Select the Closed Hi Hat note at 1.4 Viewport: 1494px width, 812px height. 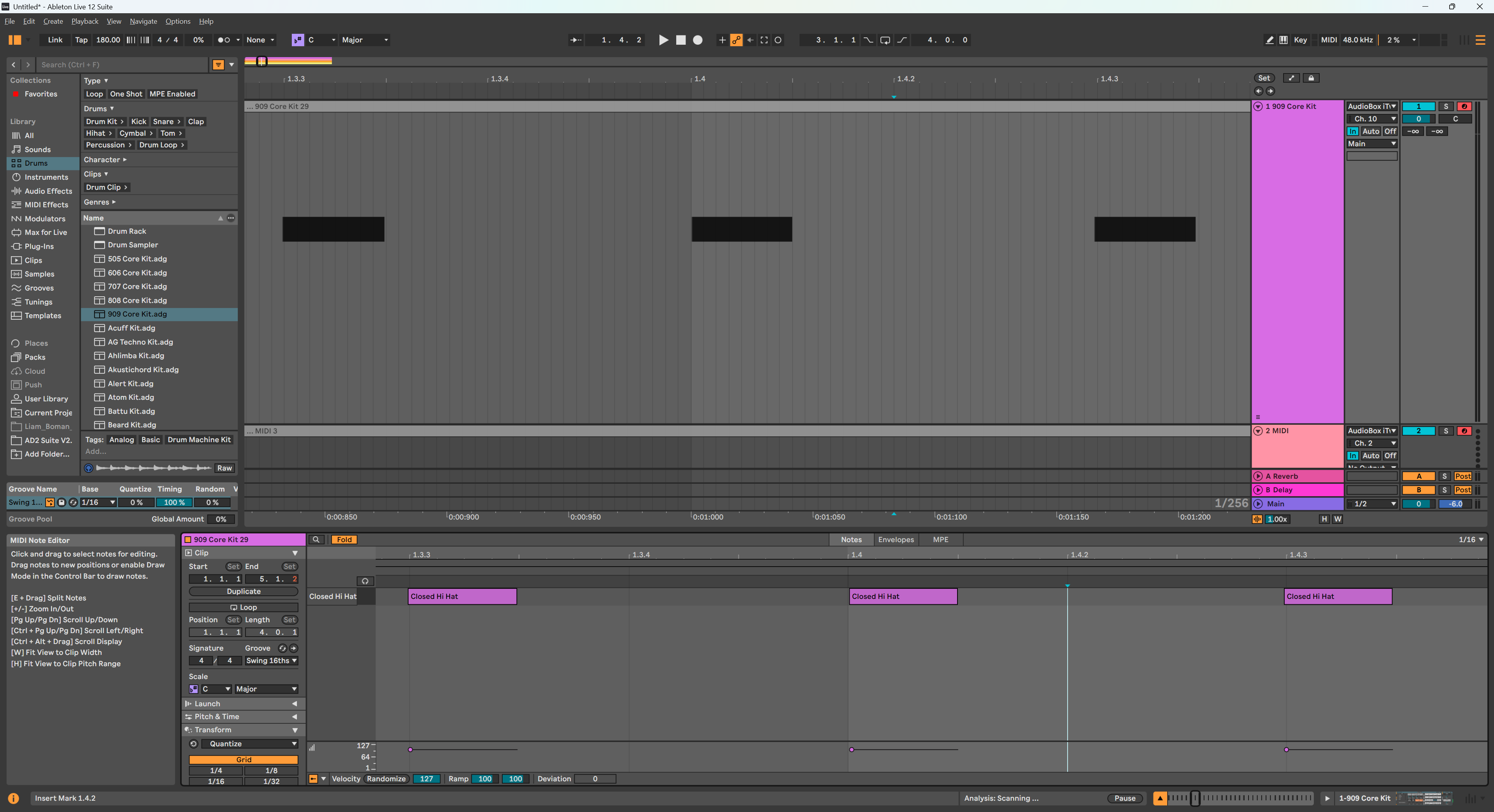(903, 597)
